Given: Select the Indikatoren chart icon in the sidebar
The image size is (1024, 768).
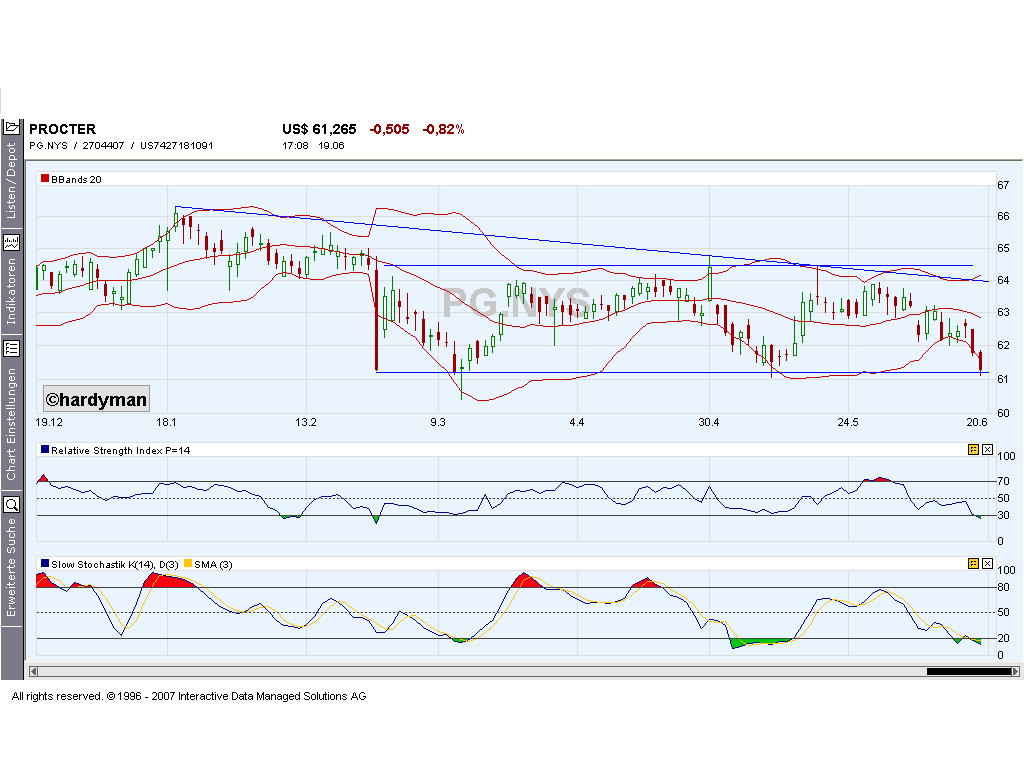Looking at the screenshot, I should [13, 241].
